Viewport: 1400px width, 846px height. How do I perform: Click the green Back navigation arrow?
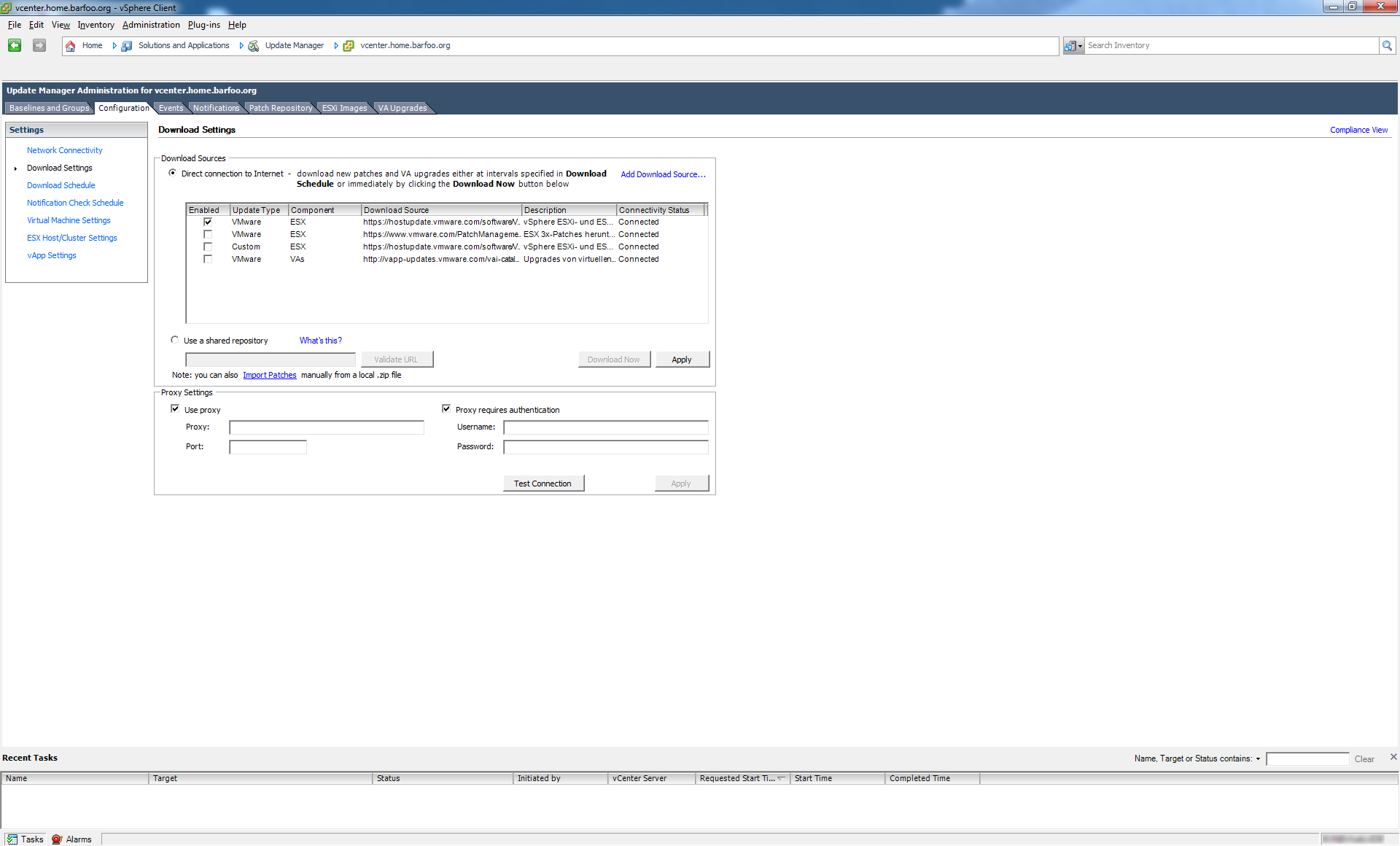(15, 45)
